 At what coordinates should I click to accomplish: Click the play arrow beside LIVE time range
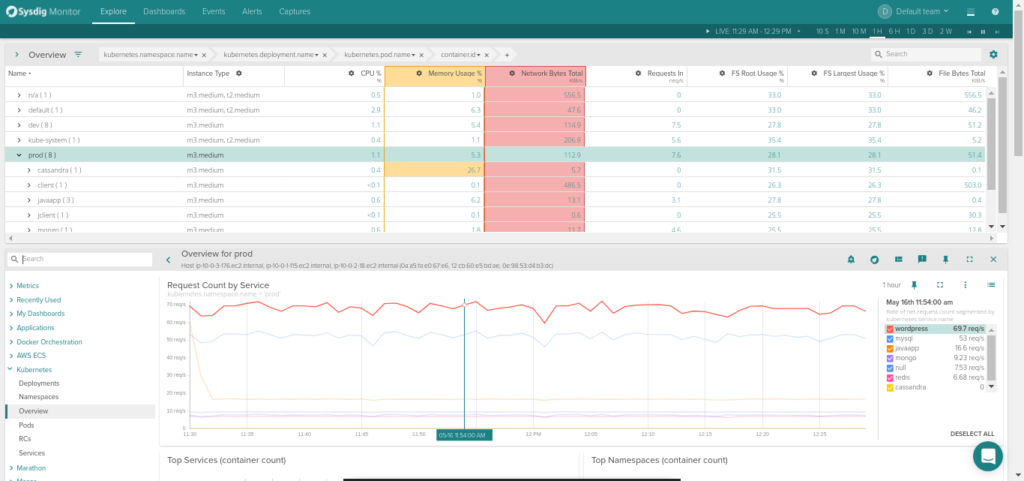coord(709,31)
